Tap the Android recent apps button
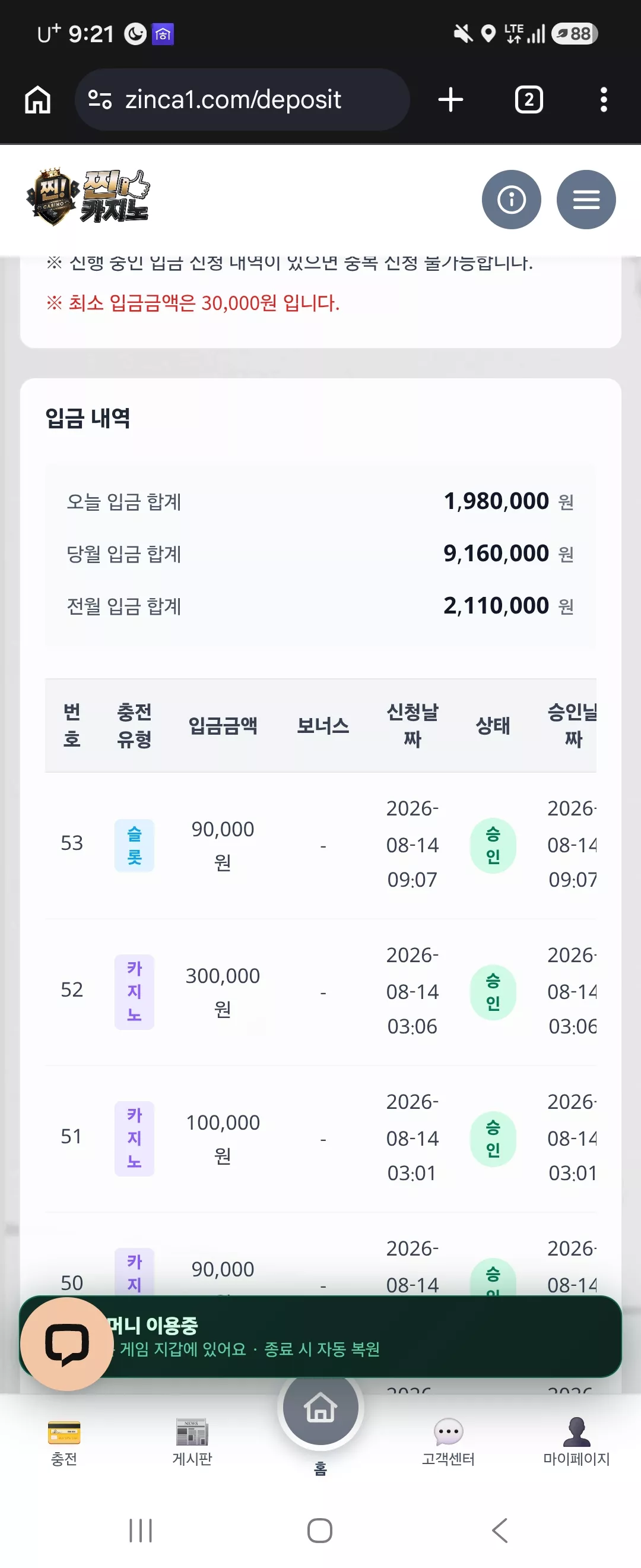Screen dimensions: 641x1568 point(141,1530)
